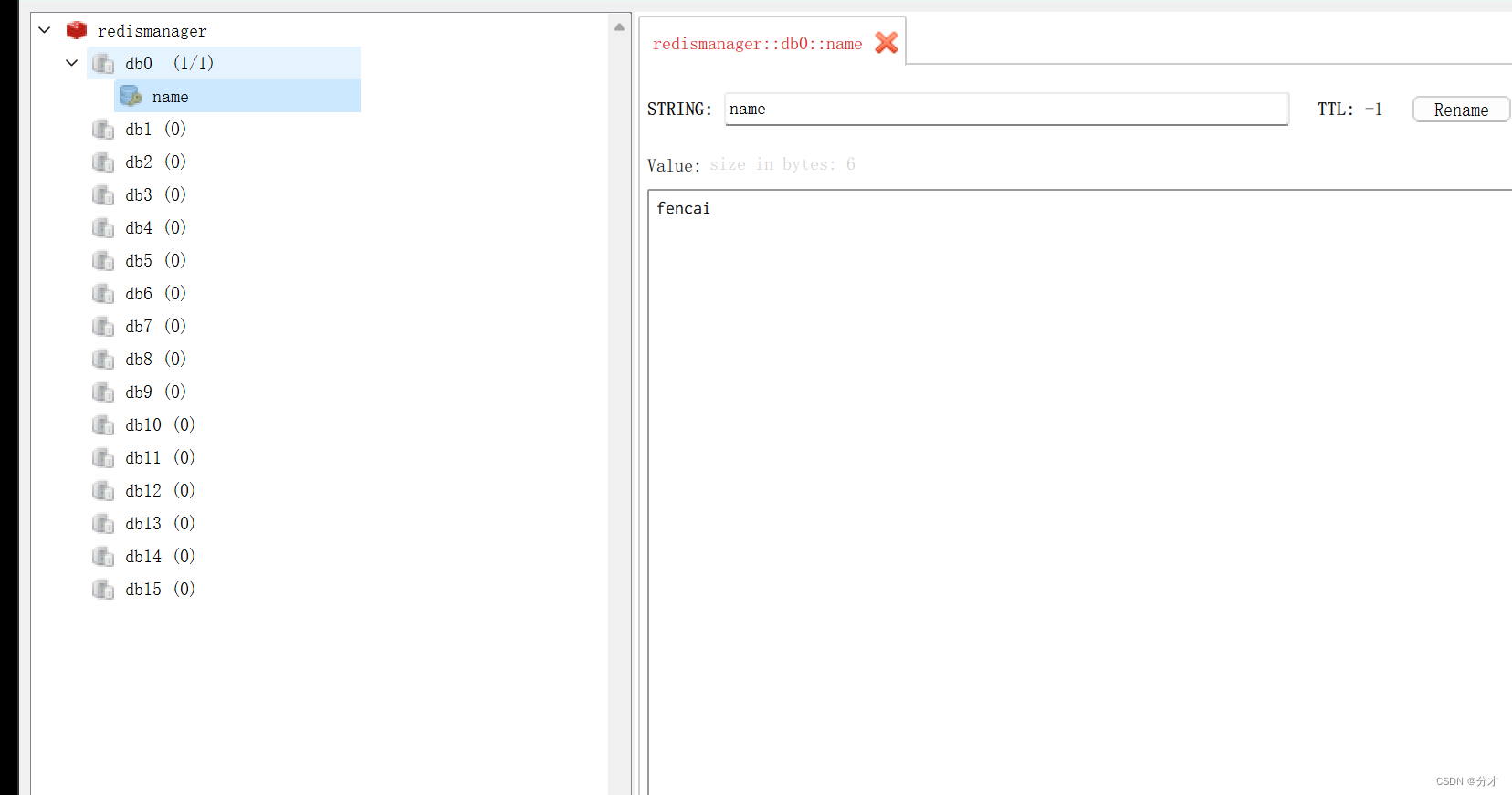The image size is (1512, 795).
Task: Click the 'size in bytes: 6' text
Action: [782, 164]
